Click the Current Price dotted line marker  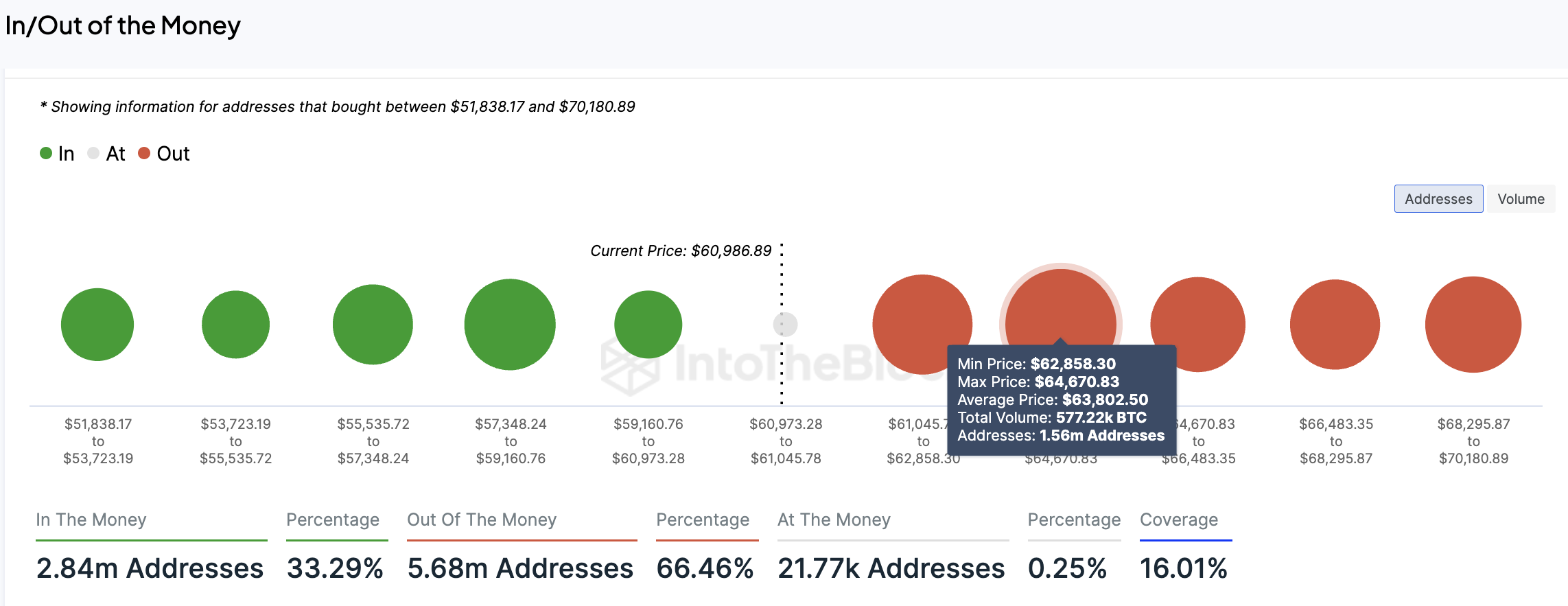[782, 325]
